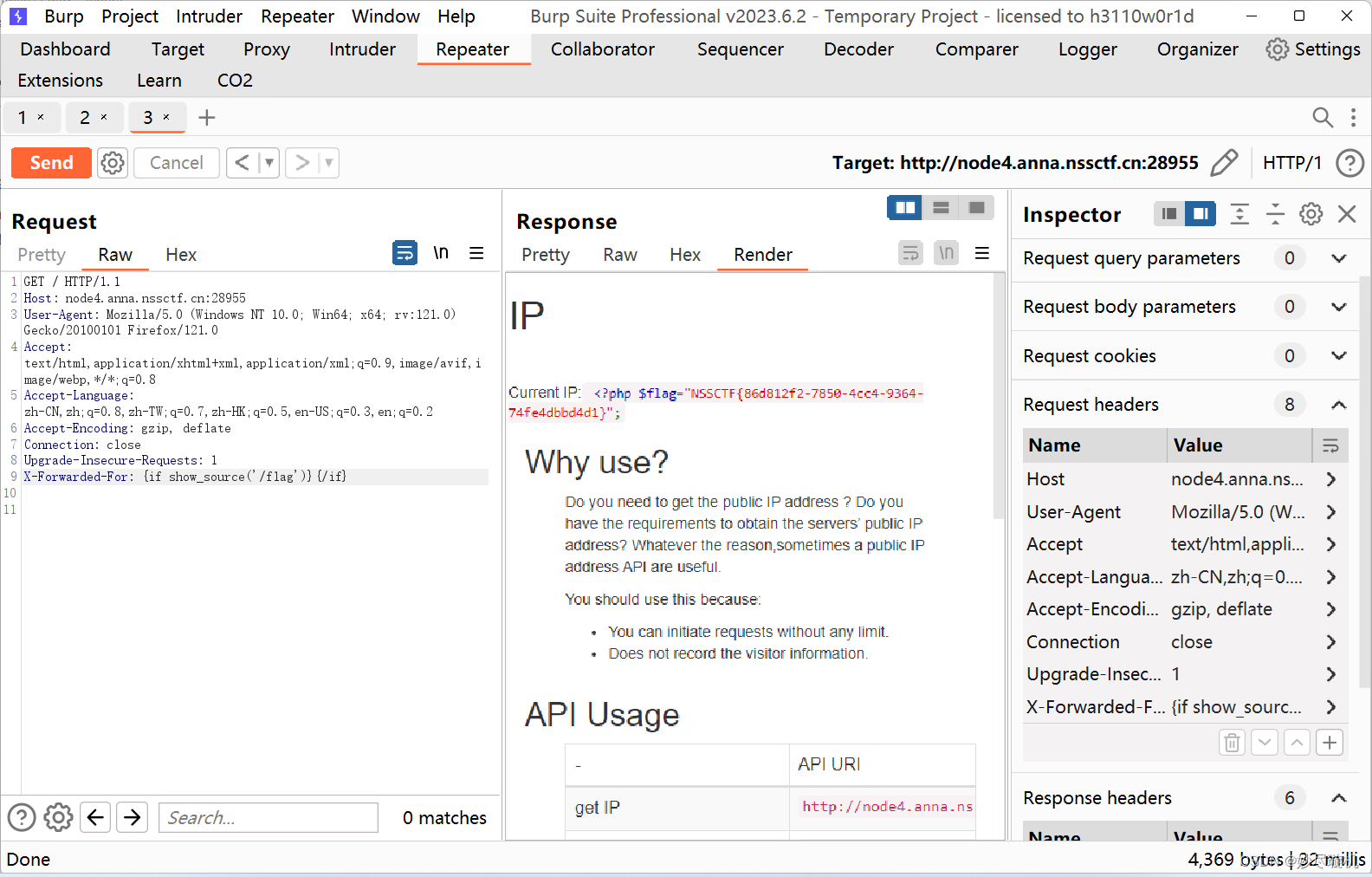Add a new Repeater tab
Viewport: 1372px width, 877px height.
pos(206,118)
